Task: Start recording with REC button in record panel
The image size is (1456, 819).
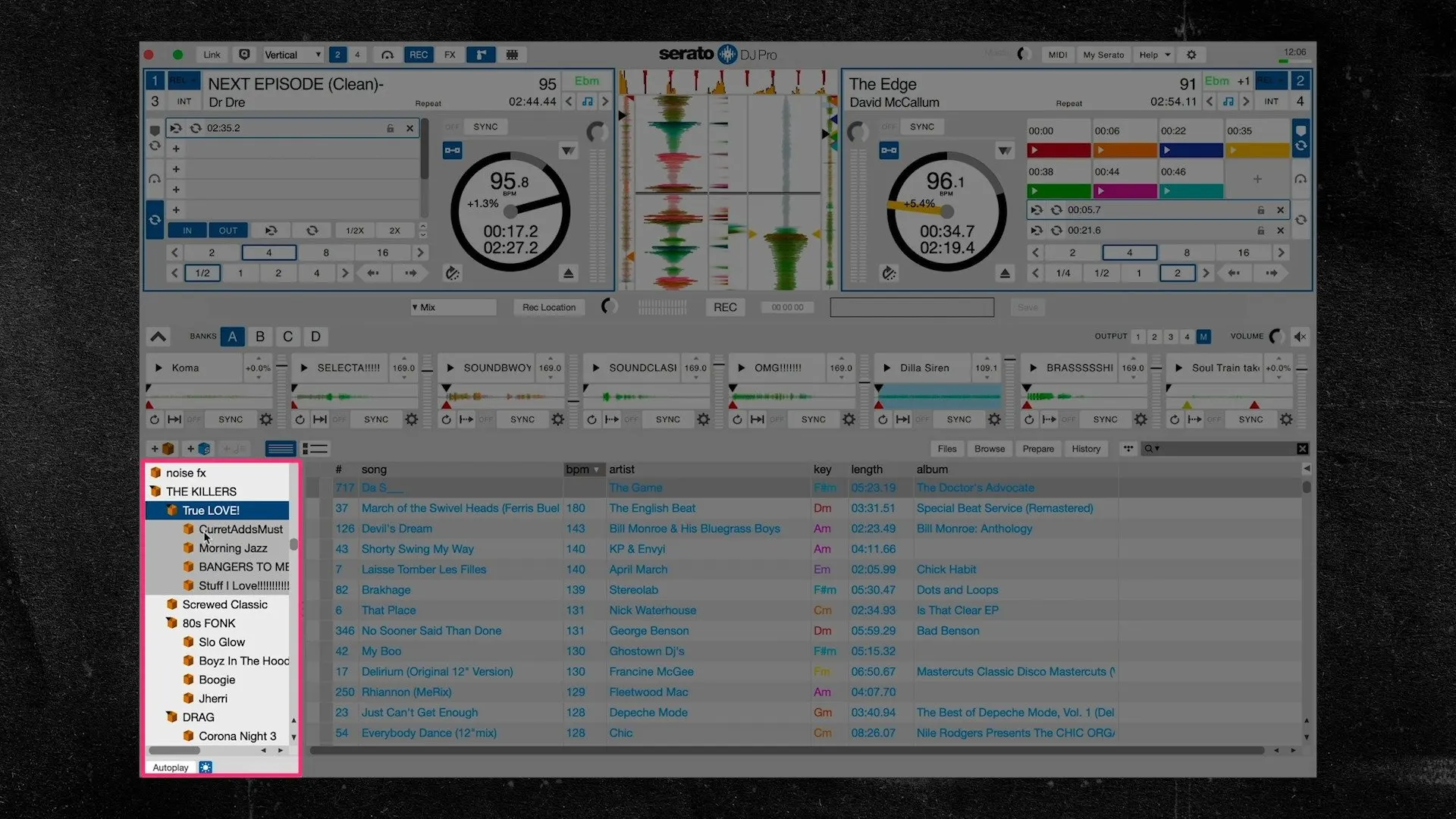Action: click(725, 307)
